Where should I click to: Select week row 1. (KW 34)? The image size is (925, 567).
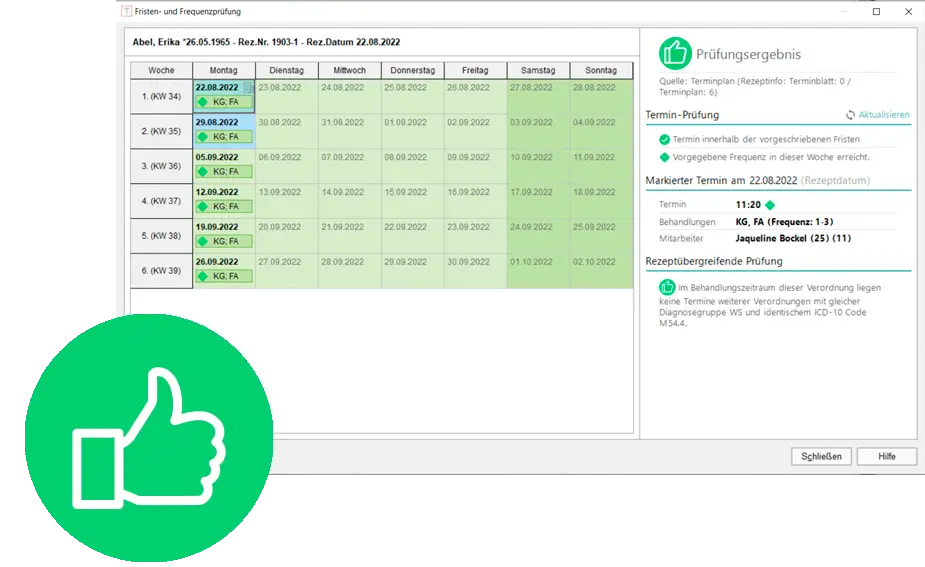161,97
